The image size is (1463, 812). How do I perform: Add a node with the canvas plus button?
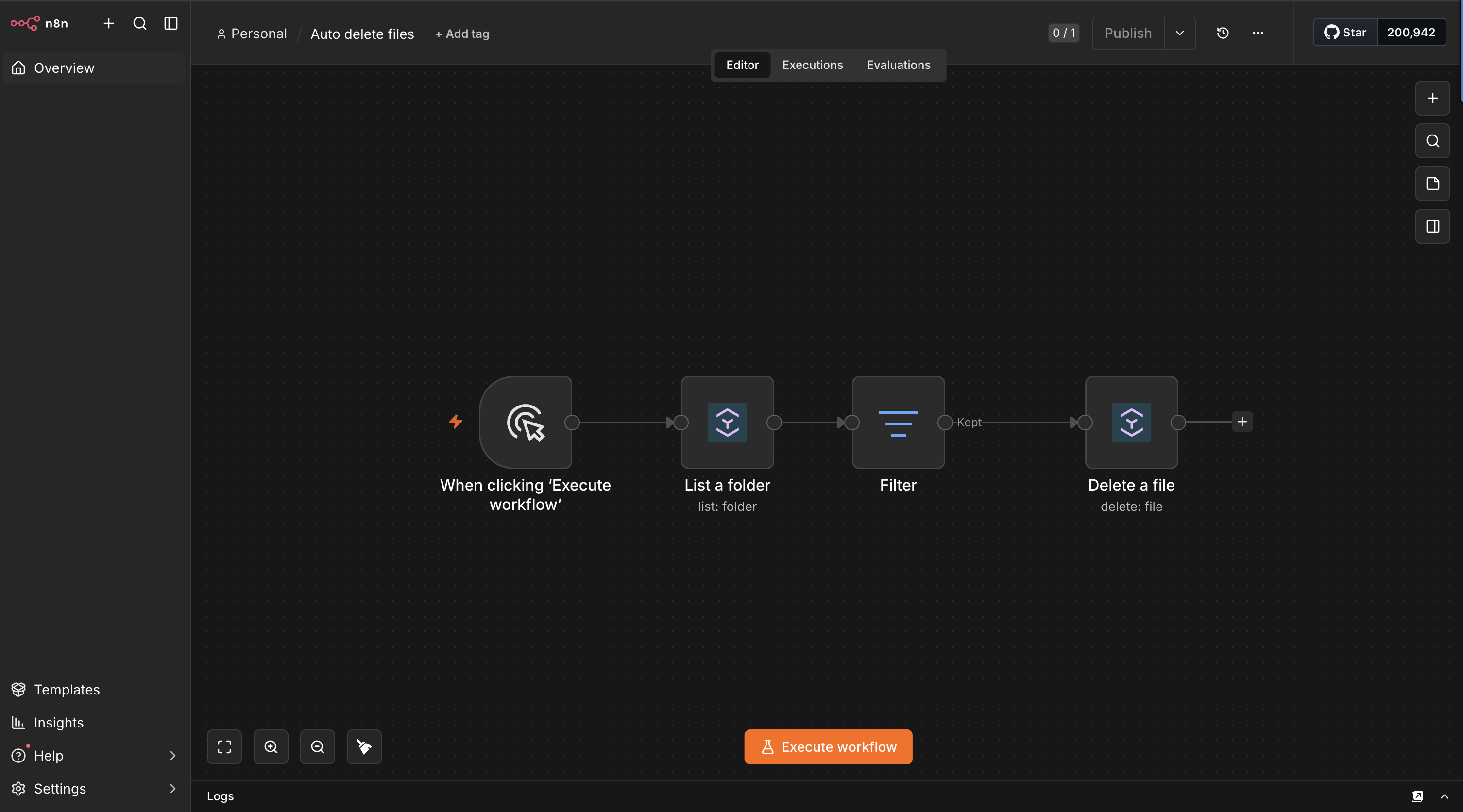tap(1433, 98)
